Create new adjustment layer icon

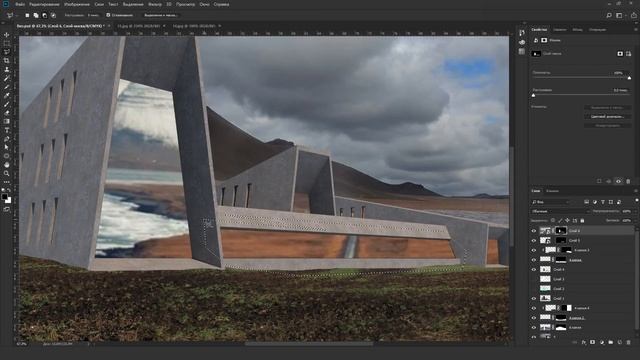(602, 342)
